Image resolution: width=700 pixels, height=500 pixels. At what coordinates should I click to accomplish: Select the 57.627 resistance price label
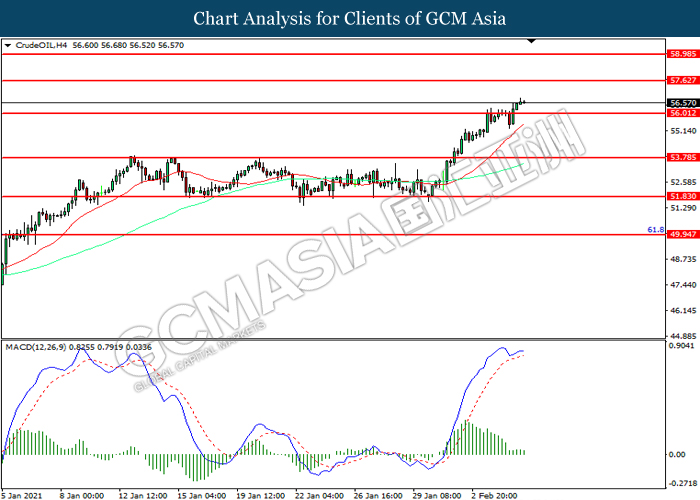pyautogui.click(x=683, y=80)
